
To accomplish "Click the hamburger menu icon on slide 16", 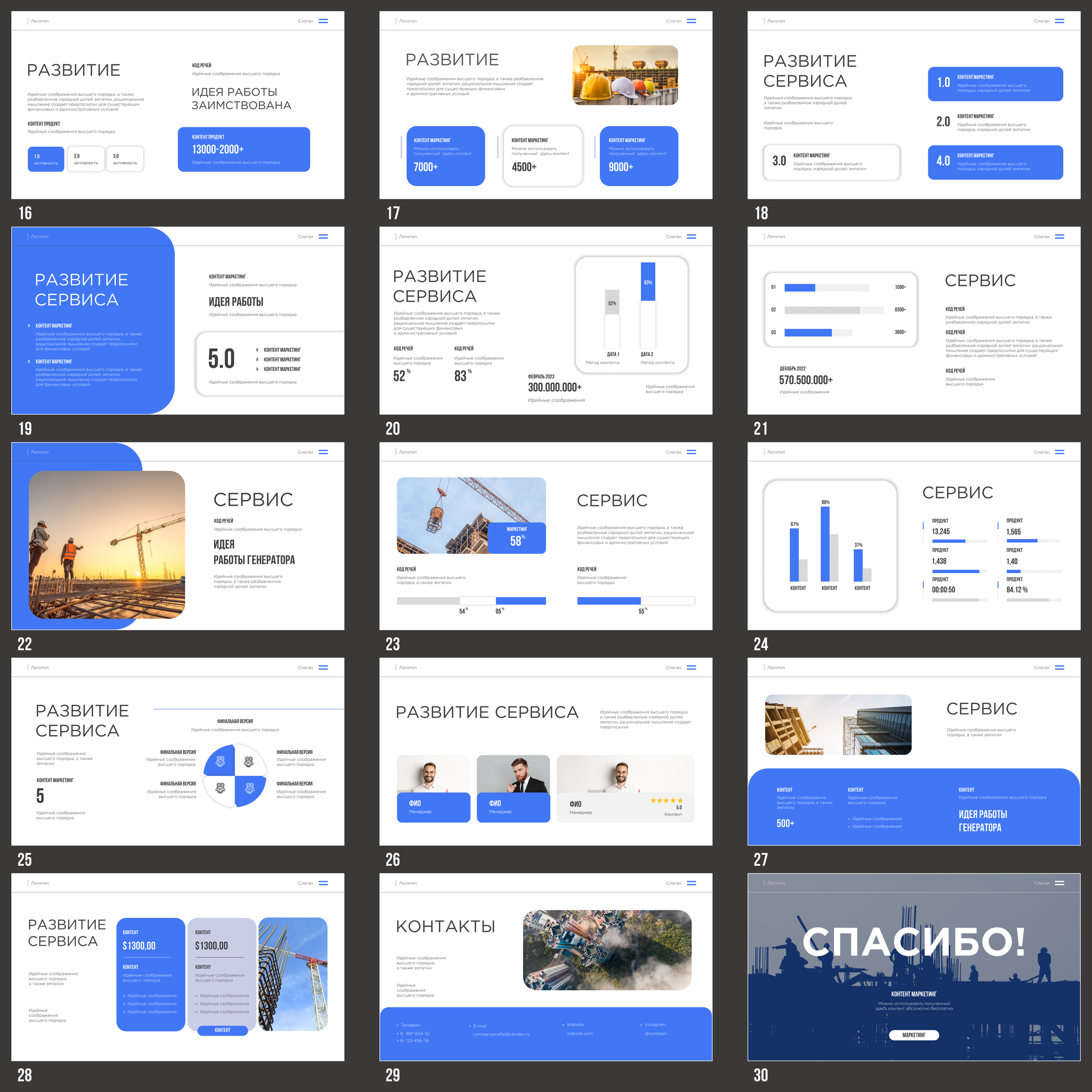I will [323, 21].
